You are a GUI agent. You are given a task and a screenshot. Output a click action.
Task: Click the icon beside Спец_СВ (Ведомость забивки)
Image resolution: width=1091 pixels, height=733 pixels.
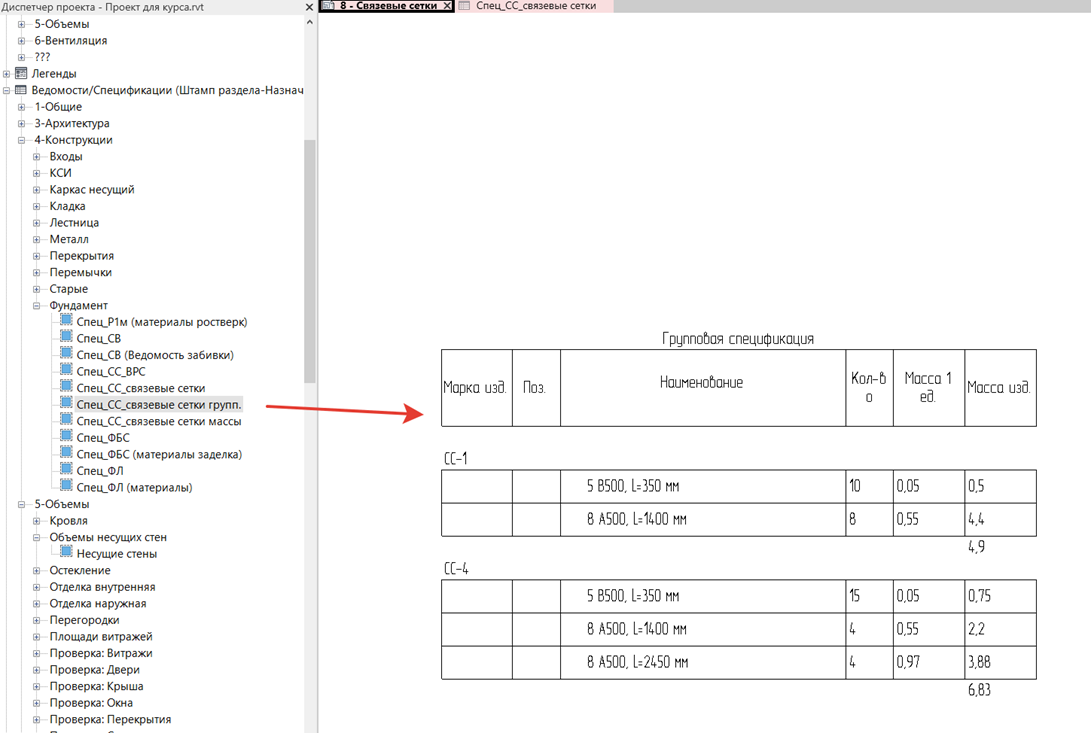(66, 354)
